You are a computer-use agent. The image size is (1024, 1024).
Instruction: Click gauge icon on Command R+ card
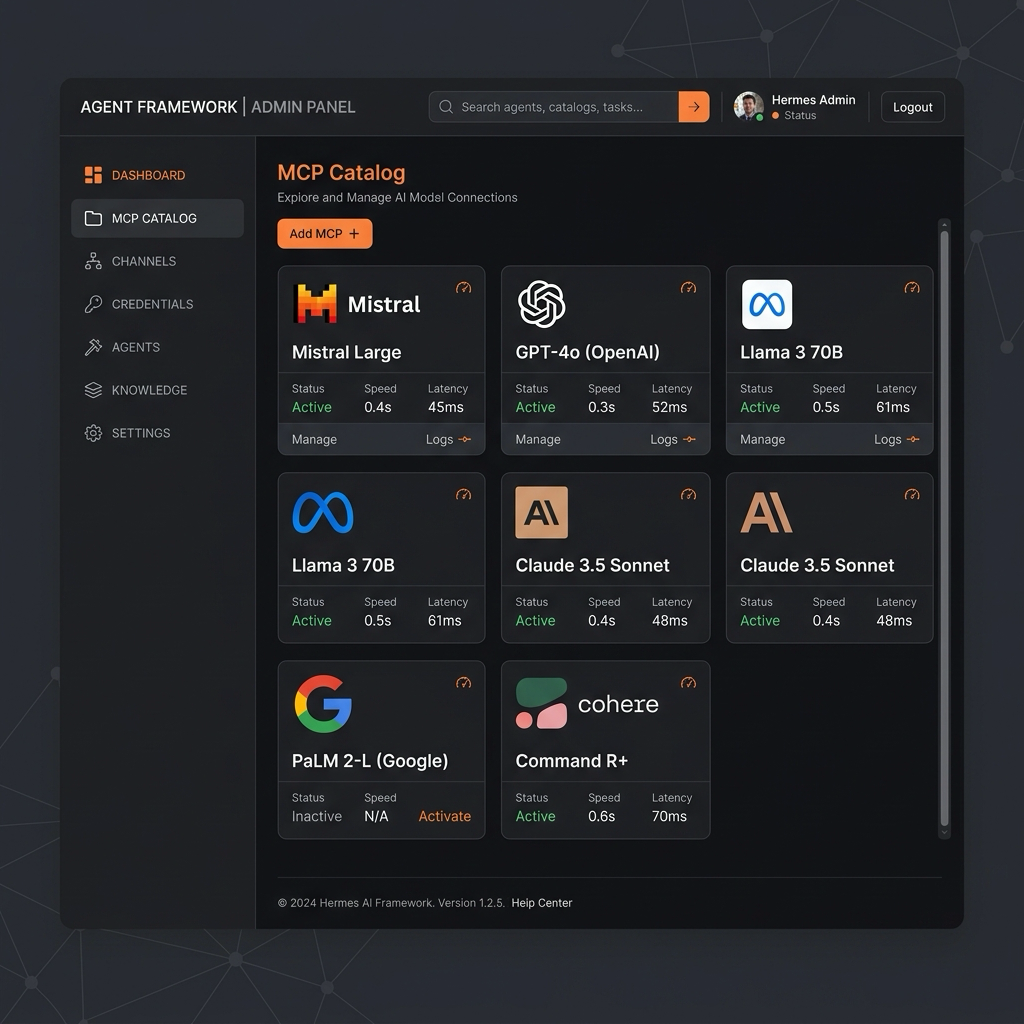point(688,682)
